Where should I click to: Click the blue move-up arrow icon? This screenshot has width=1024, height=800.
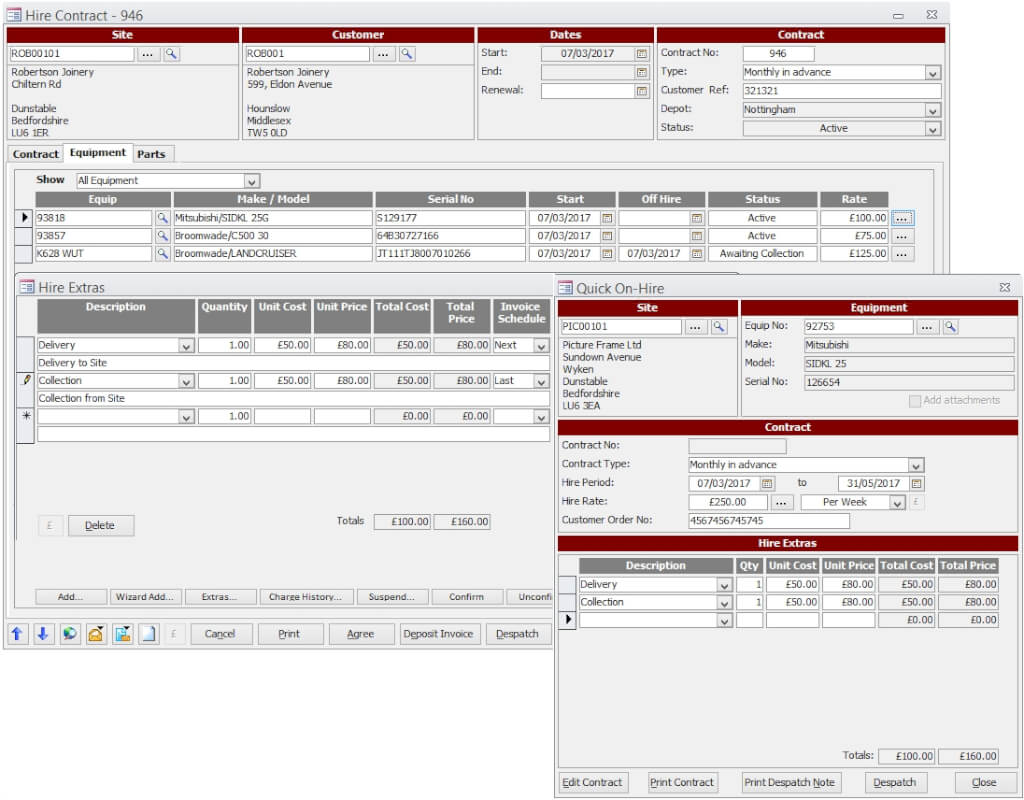coord(17,633)
